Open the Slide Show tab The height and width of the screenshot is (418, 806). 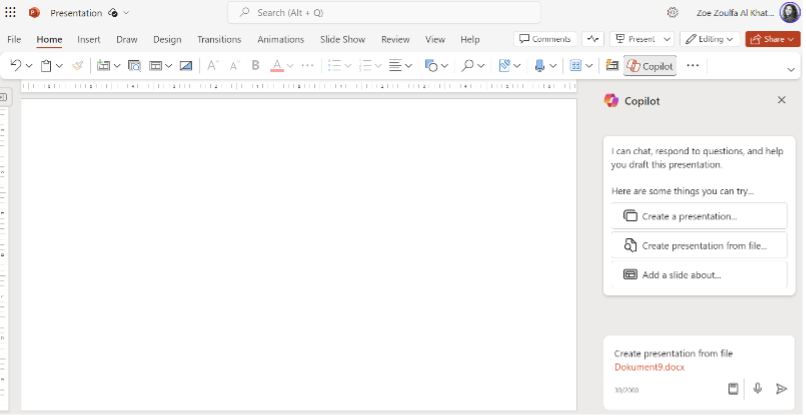click(342, 39)
